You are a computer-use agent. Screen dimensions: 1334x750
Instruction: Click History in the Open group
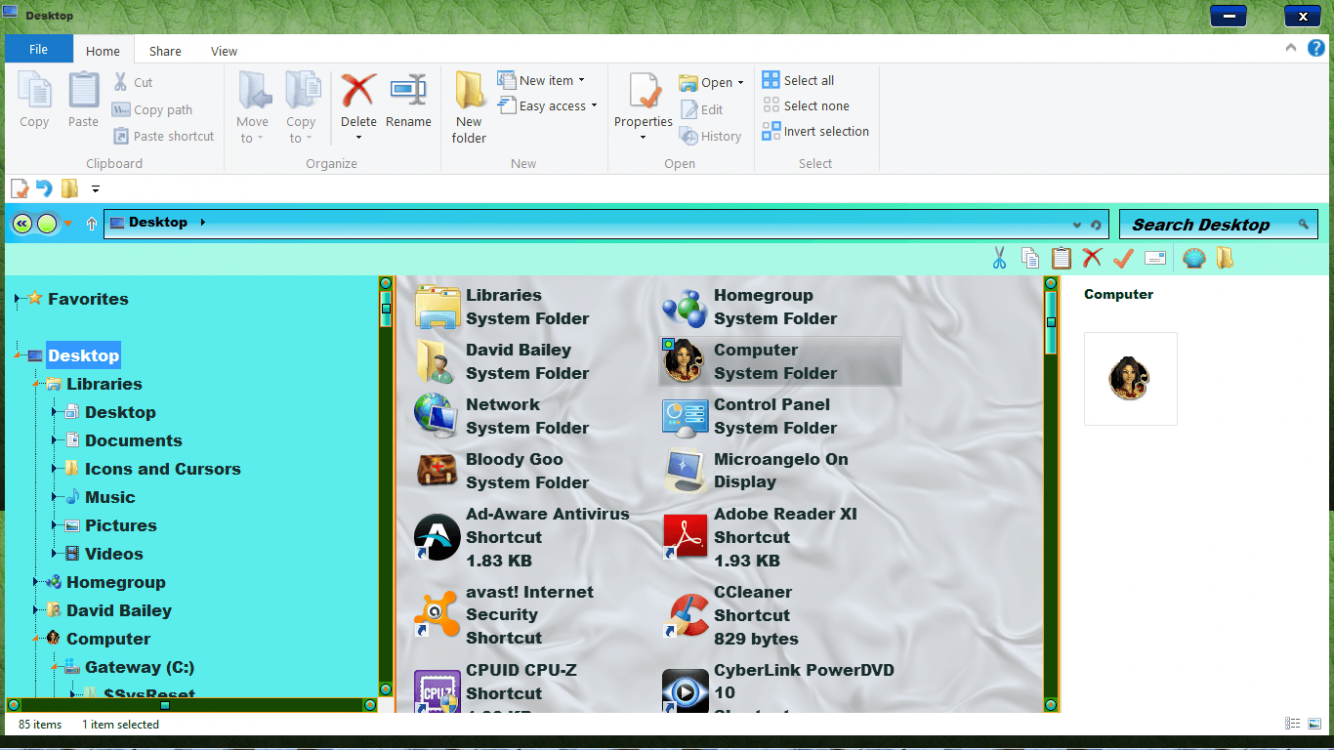(711, 136)
